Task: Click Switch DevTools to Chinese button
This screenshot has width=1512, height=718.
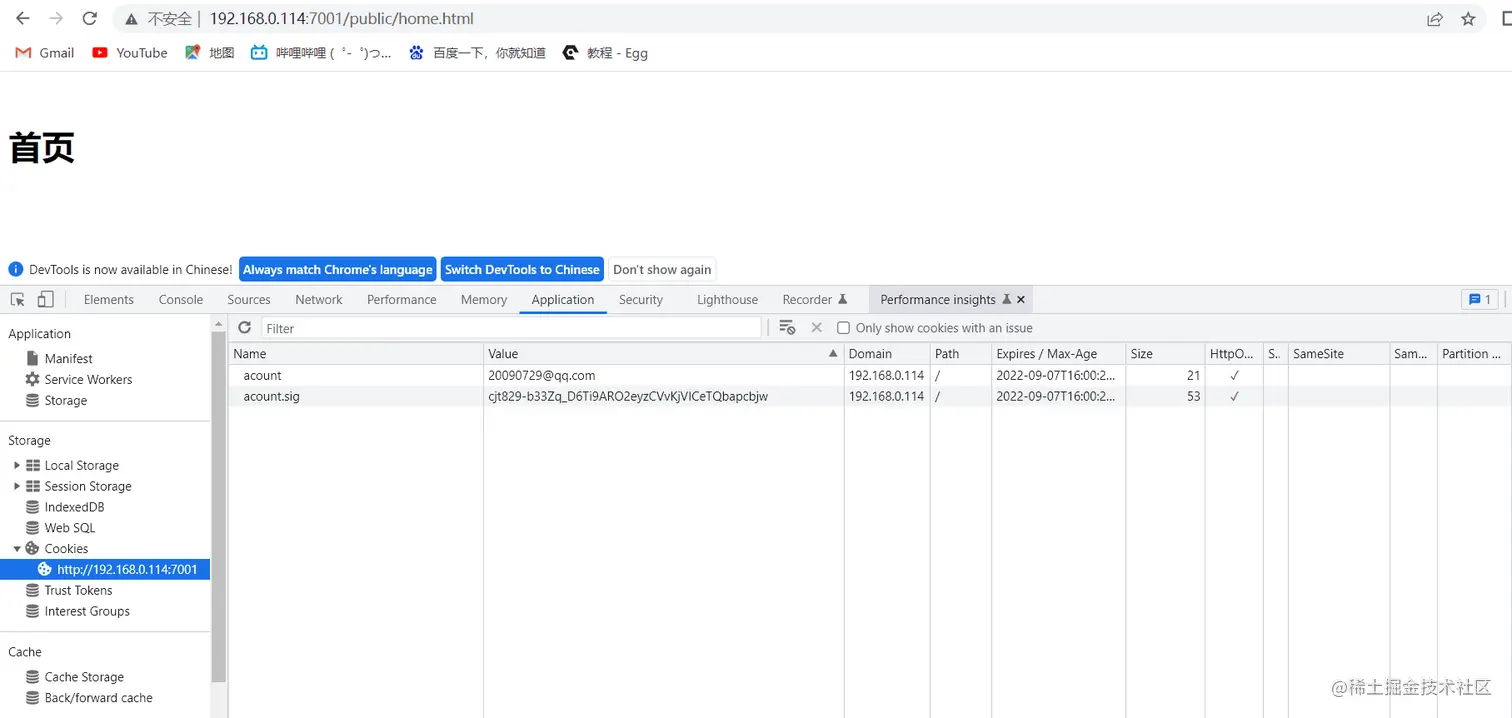Action: (522, 269)
